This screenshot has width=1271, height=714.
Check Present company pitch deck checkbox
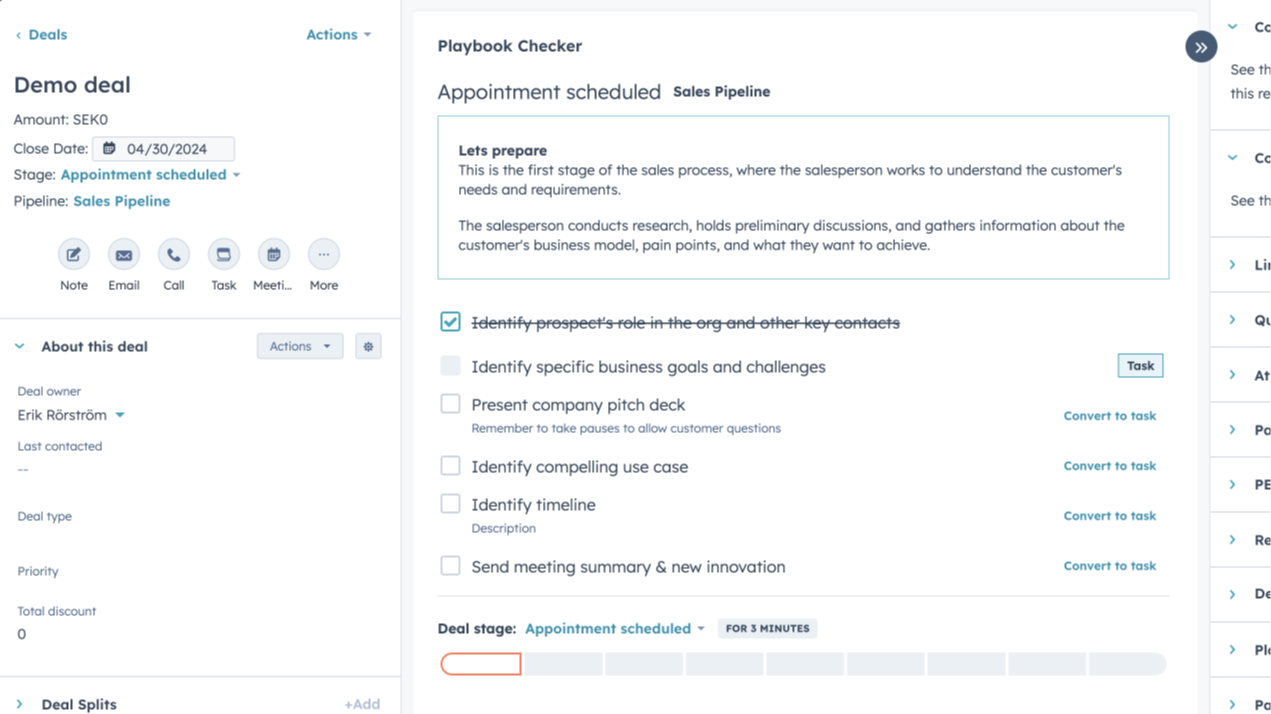[x=451, y=404]
